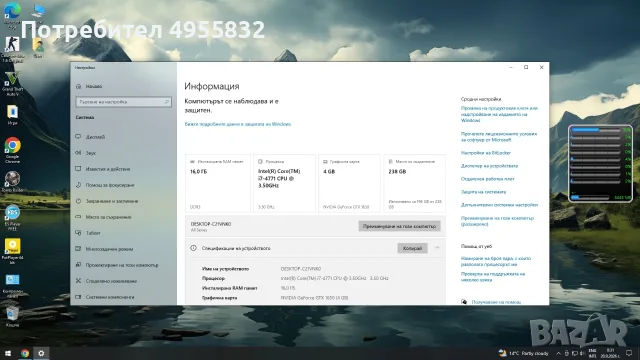This screenshot has width=640, height=360.
Task: Open Диспечер на устройствата link
Action: pyautogui.click(x=489, y=166)
